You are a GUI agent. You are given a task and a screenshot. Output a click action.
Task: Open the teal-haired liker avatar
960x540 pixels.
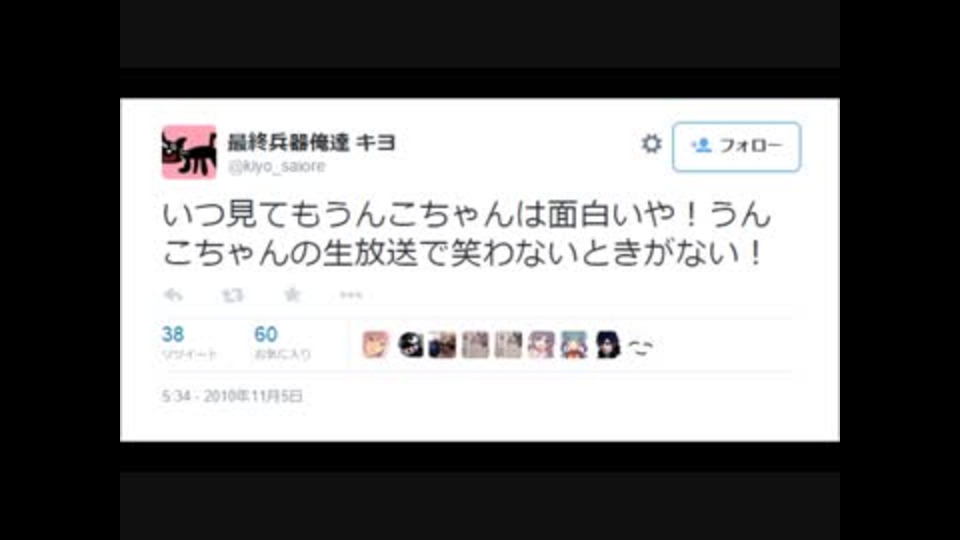[574, 345]
